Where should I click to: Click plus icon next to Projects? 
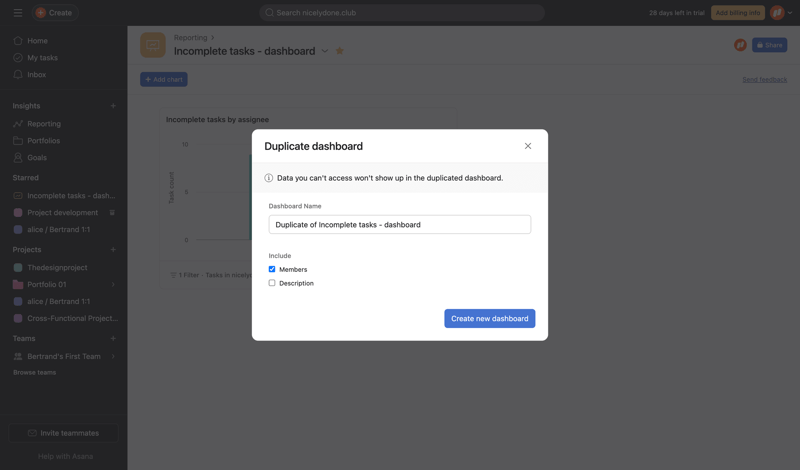pyautogui.click(x=113, y=250)
